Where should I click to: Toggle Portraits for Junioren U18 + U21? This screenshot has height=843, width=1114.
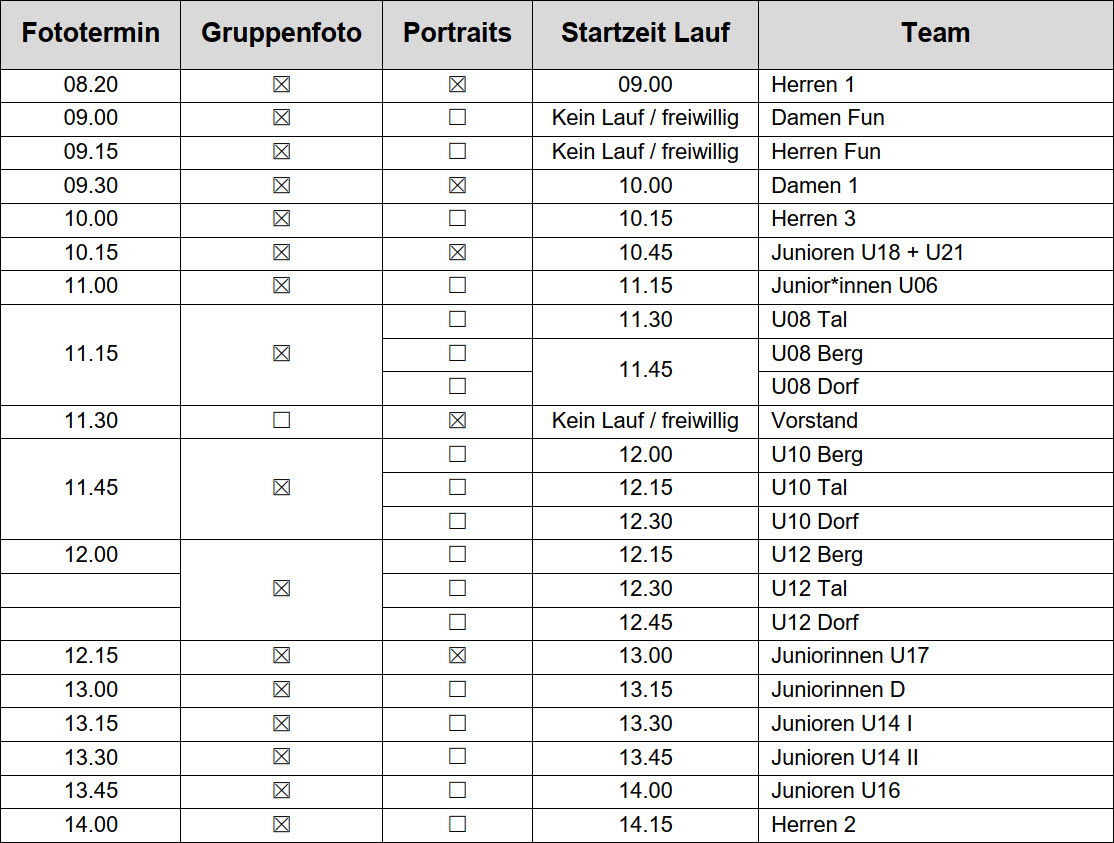(458, 252)
